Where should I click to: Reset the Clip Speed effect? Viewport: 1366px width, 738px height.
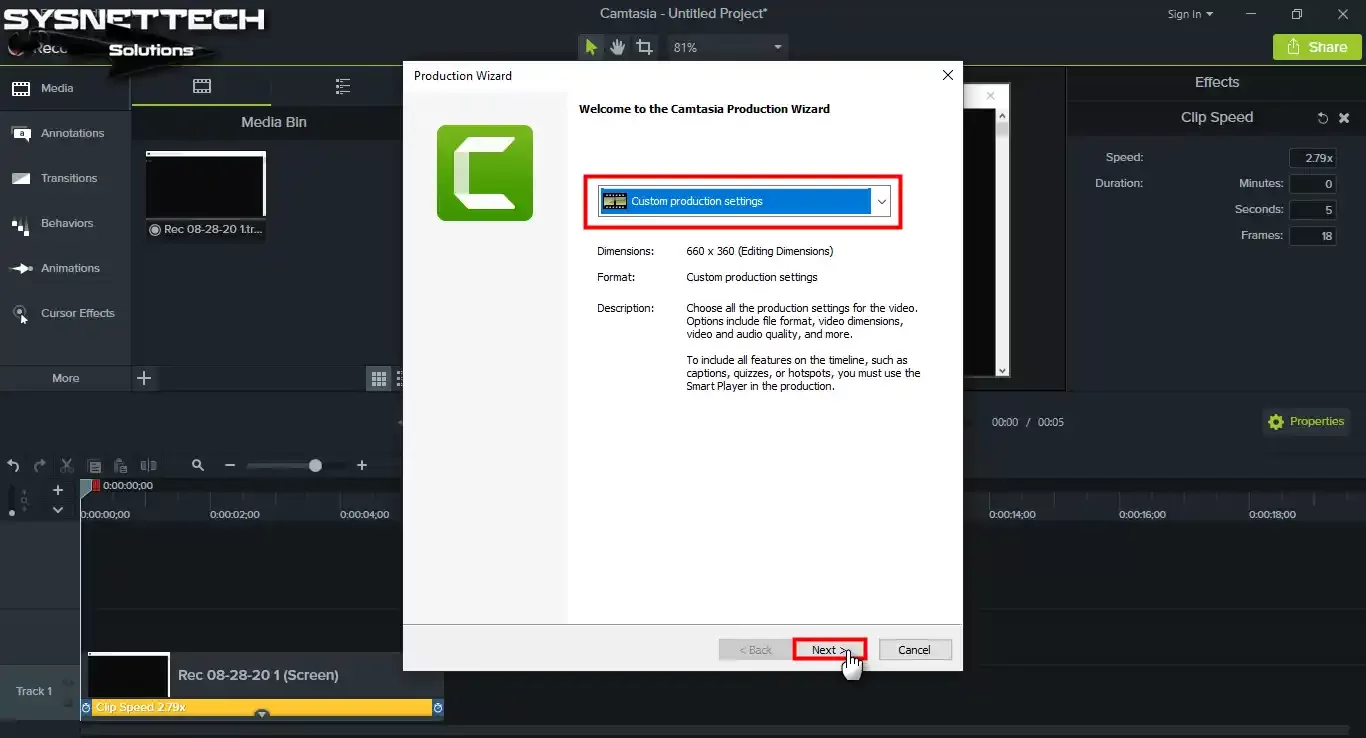(1322, 118)
